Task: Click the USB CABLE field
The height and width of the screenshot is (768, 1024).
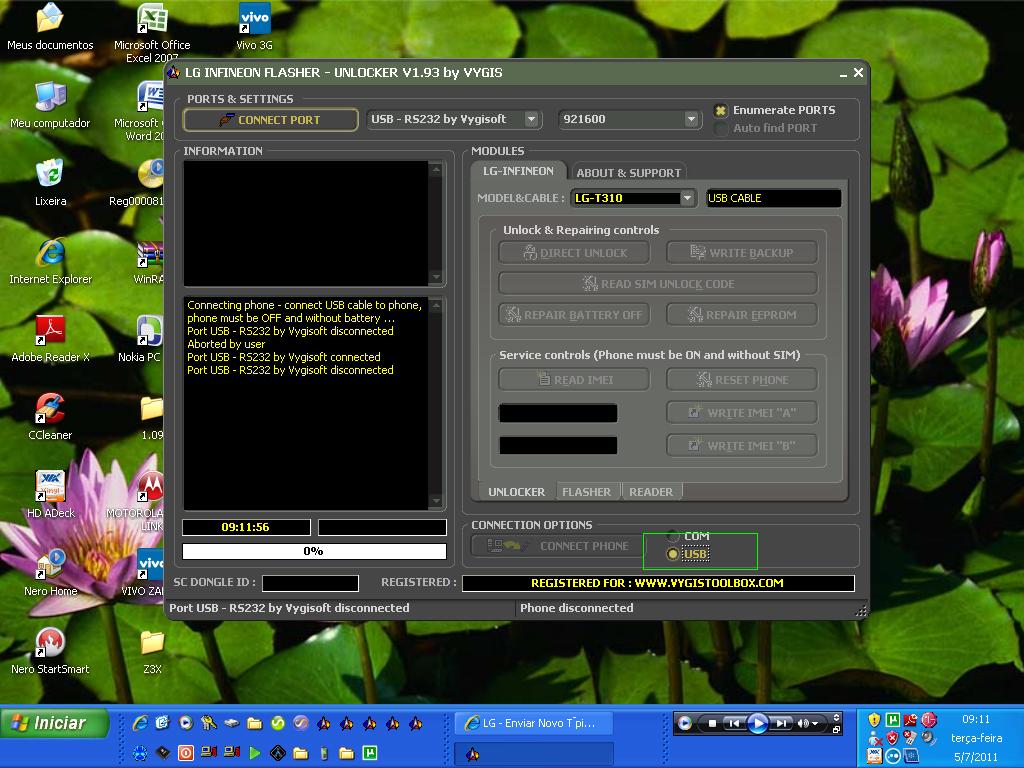Action: pyautogui.click(x=774, y=198)
